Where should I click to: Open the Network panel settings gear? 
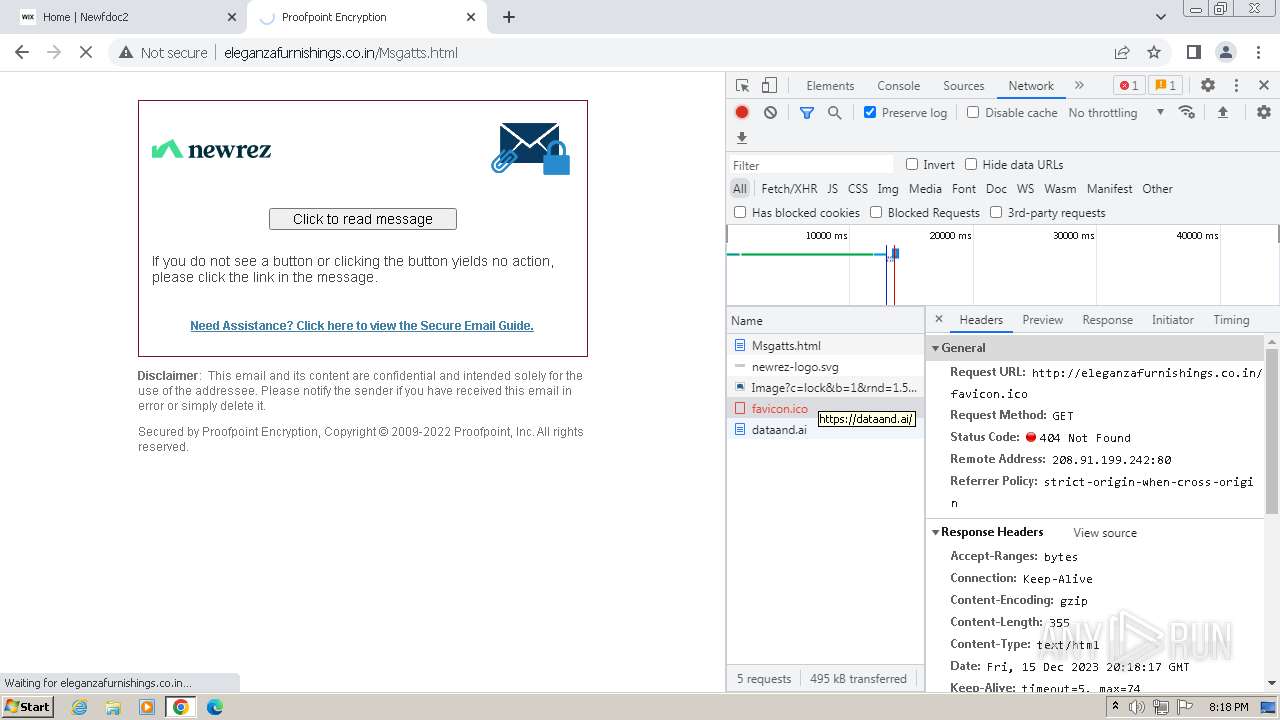click(1264, 113)
